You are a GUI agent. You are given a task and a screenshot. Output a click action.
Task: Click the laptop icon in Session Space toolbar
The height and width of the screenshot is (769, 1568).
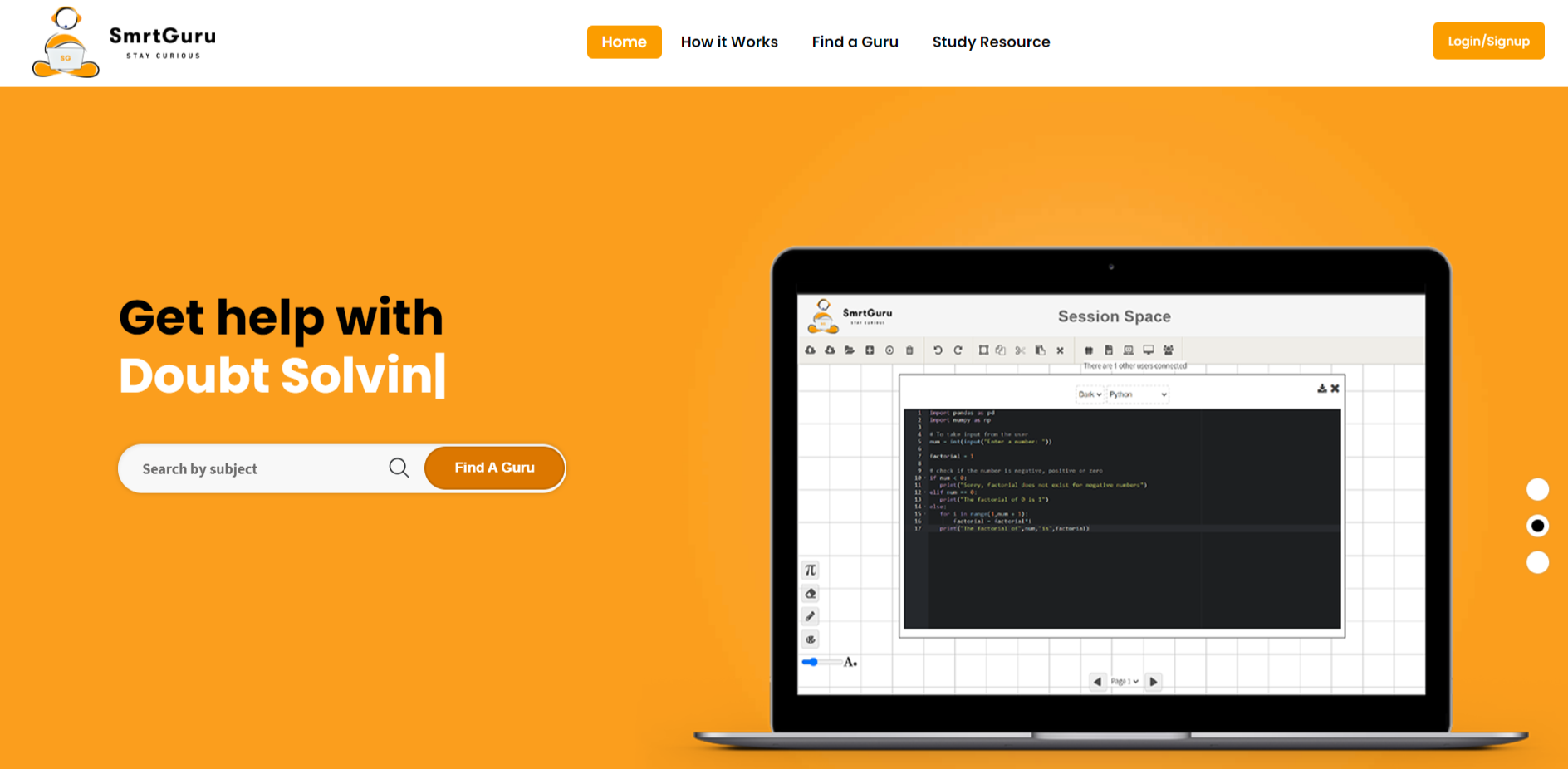tap(1128, 350)
